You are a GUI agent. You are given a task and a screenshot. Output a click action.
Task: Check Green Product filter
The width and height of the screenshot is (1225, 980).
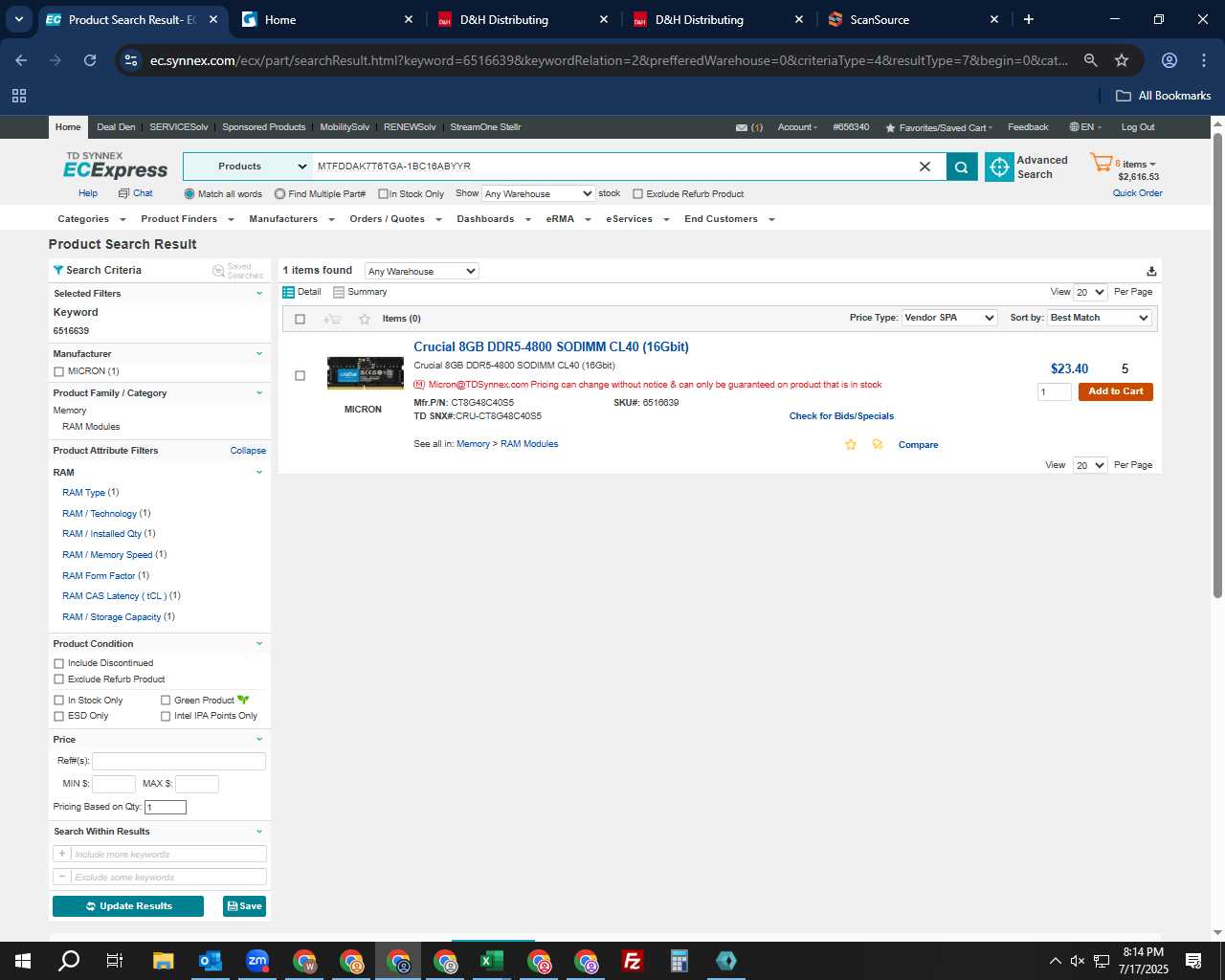point(166,701)
